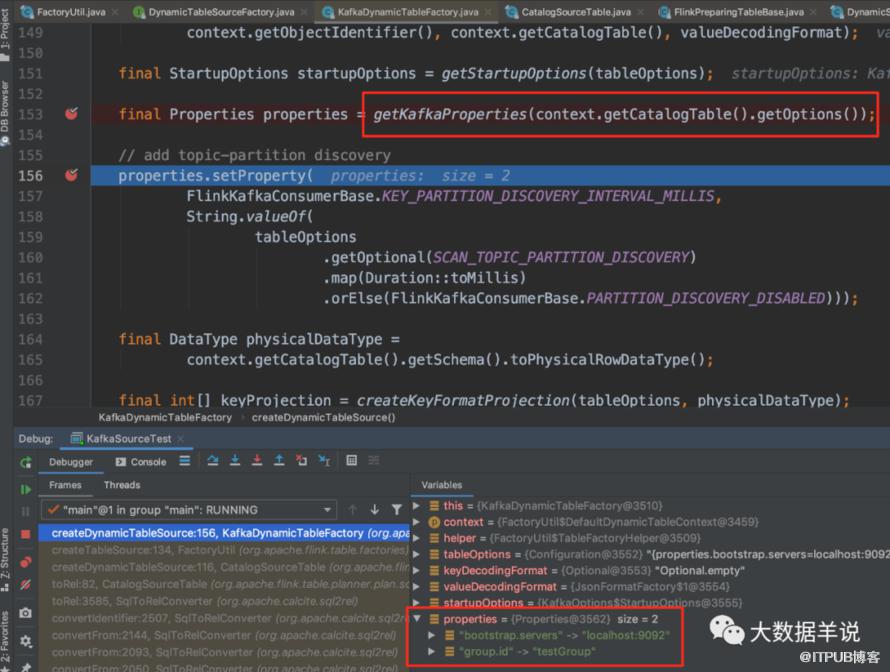Open DynamicTableSourceFactory.java tab
The image size is (890, 672).
pyautogui.click(x=221, y=11)
